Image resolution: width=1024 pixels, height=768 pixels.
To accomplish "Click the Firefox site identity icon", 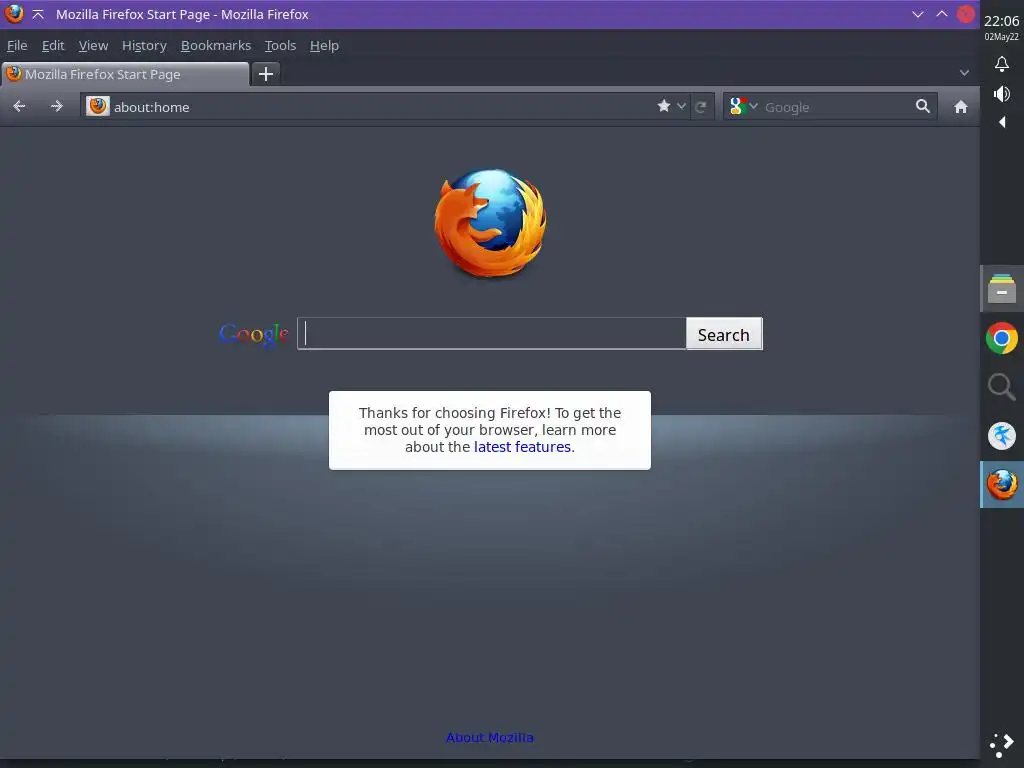I will pyautogui.click(x=98, y=106).
